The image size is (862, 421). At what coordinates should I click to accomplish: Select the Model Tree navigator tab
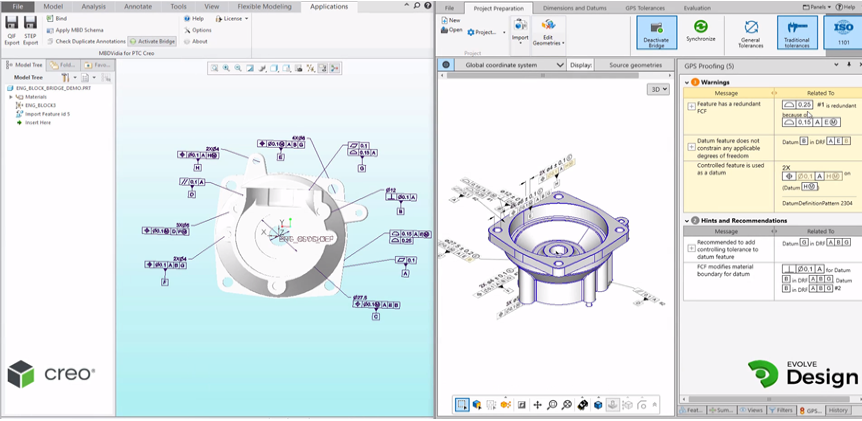24,65
